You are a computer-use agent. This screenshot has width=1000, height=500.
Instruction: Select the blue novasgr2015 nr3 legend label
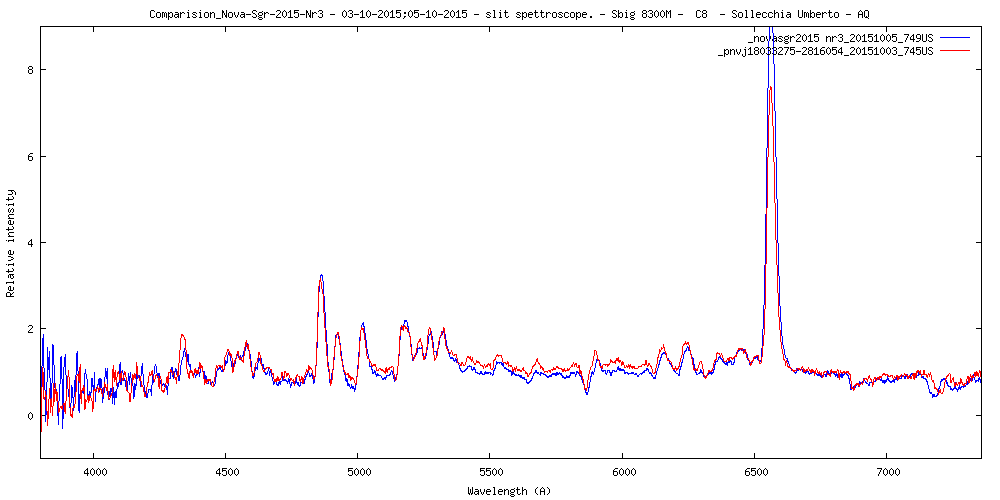832,38
